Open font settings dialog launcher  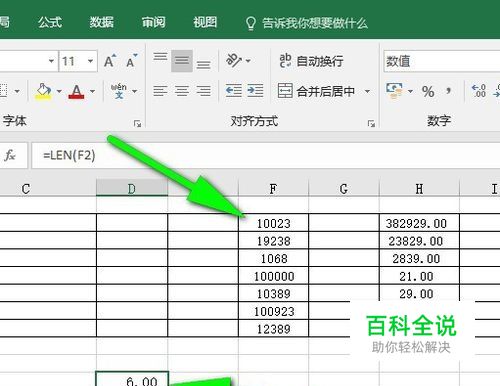click(x=137, y=124)
